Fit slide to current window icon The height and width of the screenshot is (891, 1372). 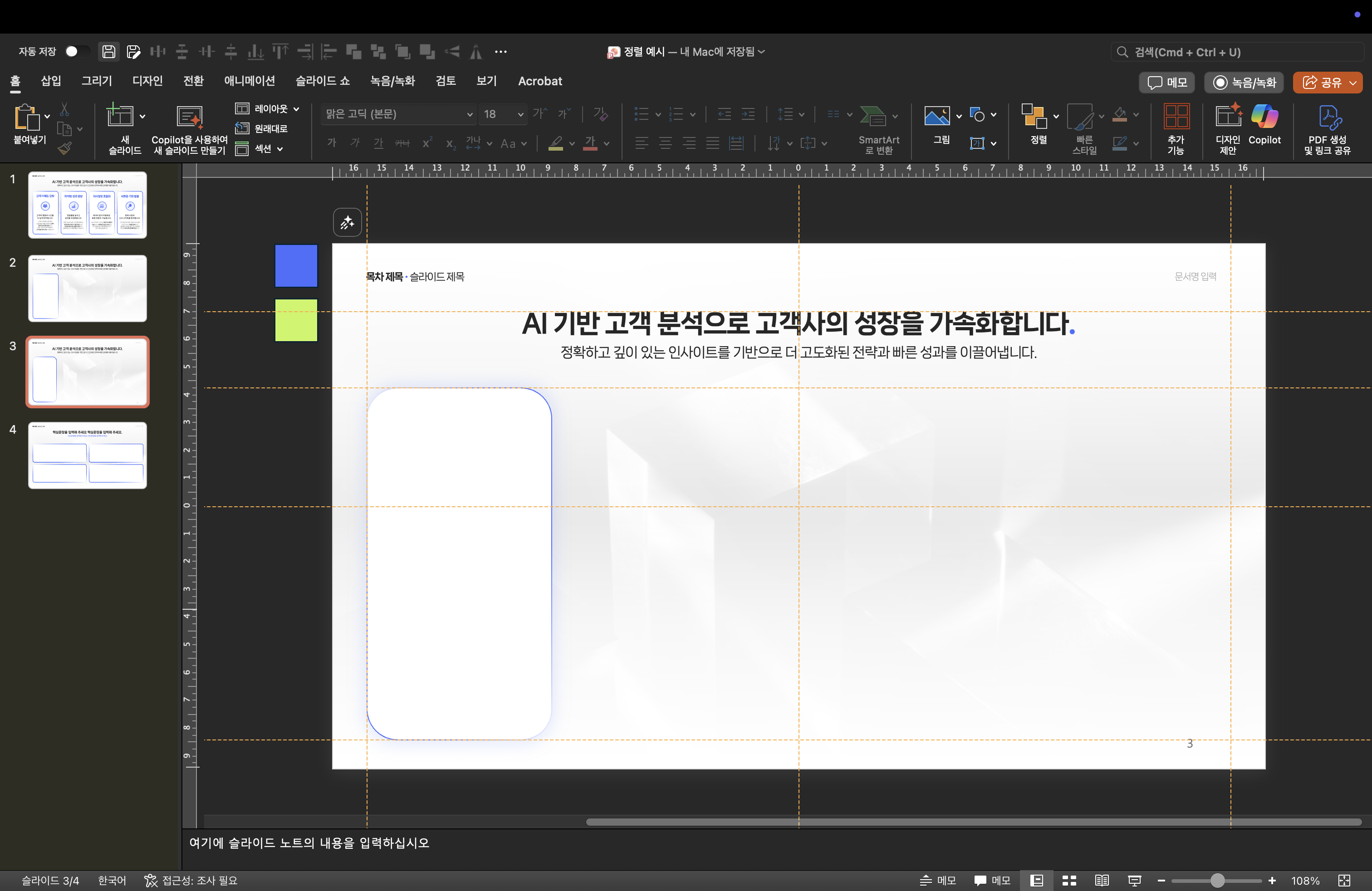(x=1344, y=880)
